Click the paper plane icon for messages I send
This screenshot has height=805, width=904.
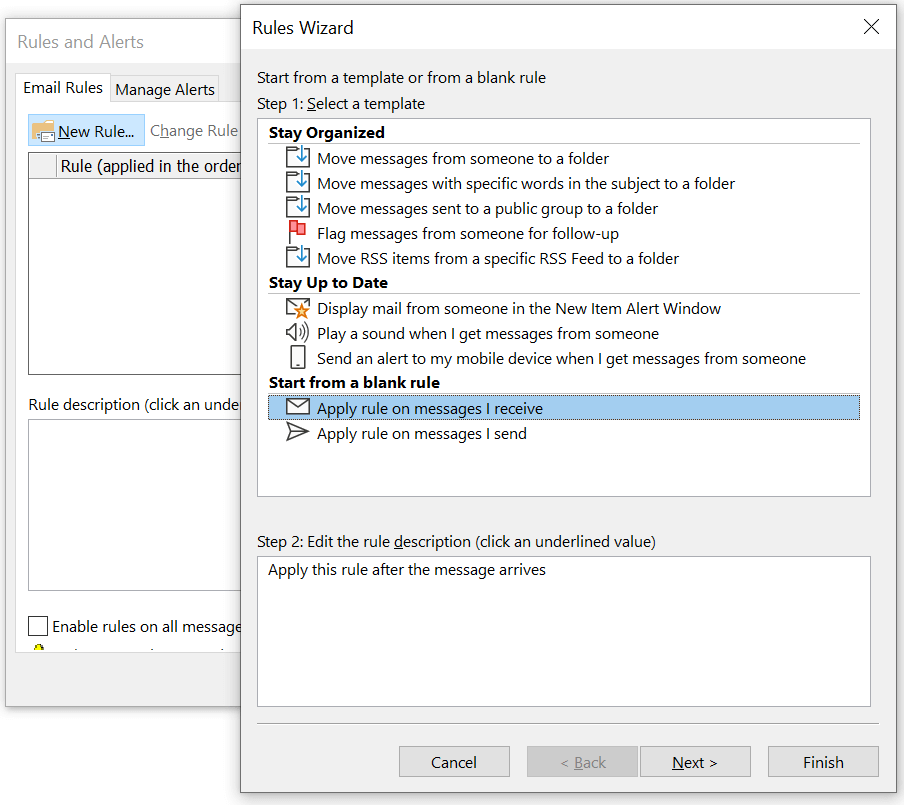[x=298, y=432]
